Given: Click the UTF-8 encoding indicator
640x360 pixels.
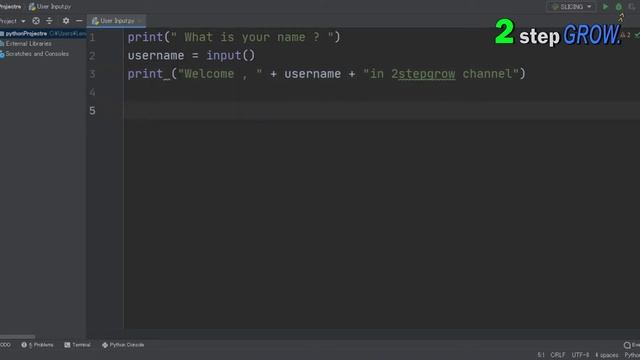Looking at the screenshot, I should pyautogui.click(x=580, y=355).
